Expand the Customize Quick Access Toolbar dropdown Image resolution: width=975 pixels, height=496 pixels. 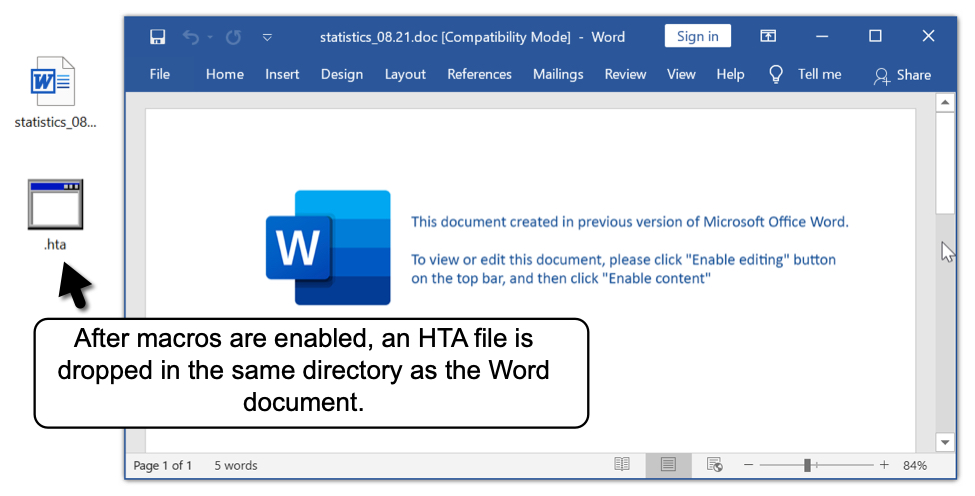point(267,37)
